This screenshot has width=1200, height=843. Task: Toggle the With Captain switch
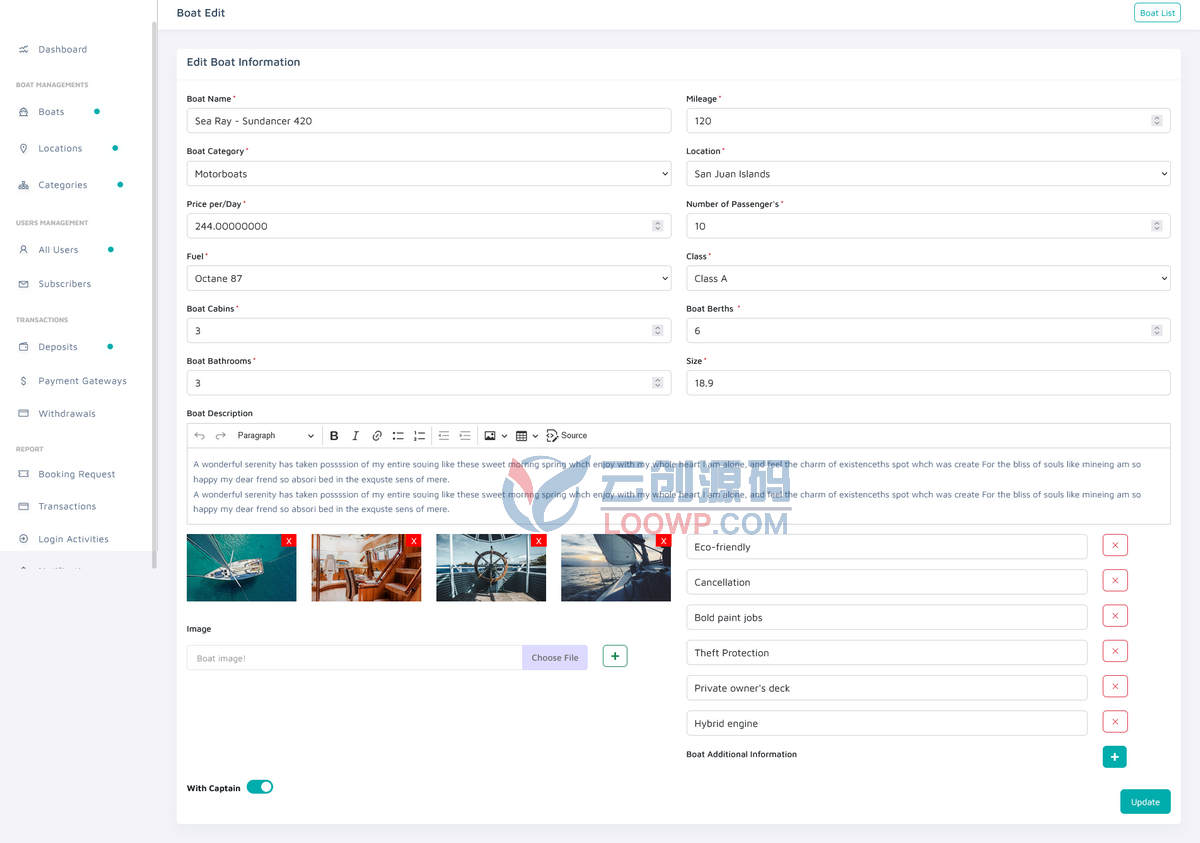coord(260,787)
